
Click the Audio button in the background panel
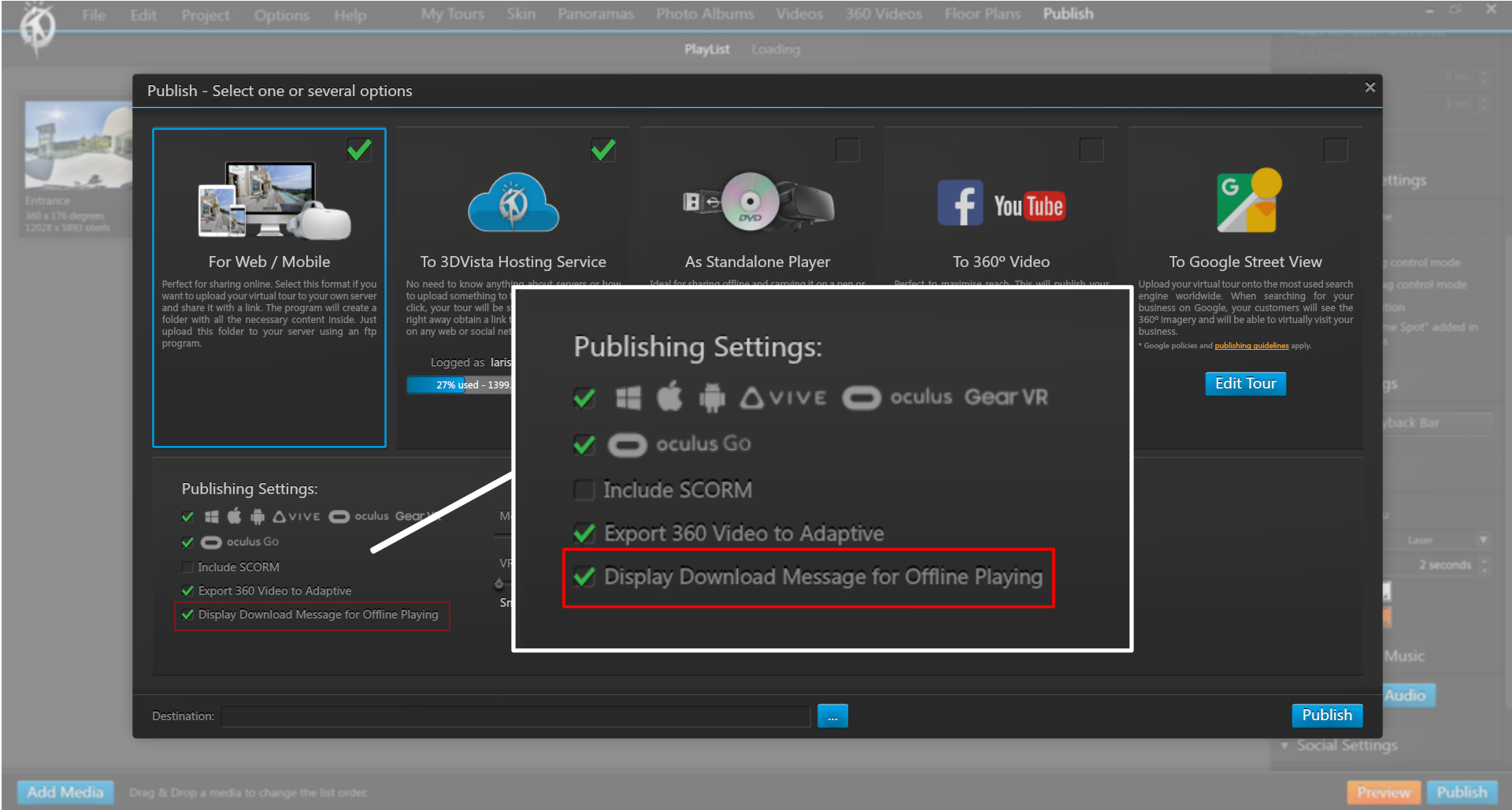click(1409, 695)
